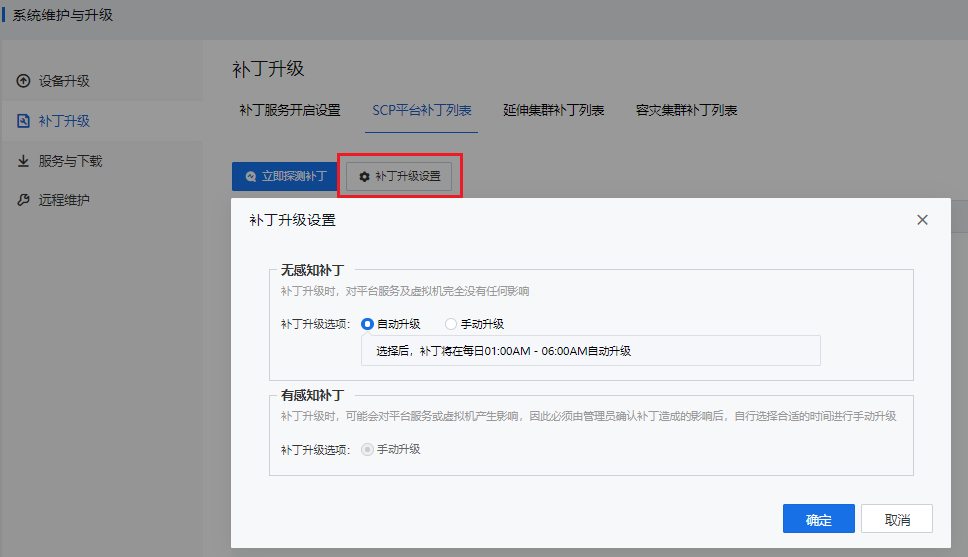Select 手动升级 radio under 无感知补丁
This screenshot has height=557, width=968.
451,324
